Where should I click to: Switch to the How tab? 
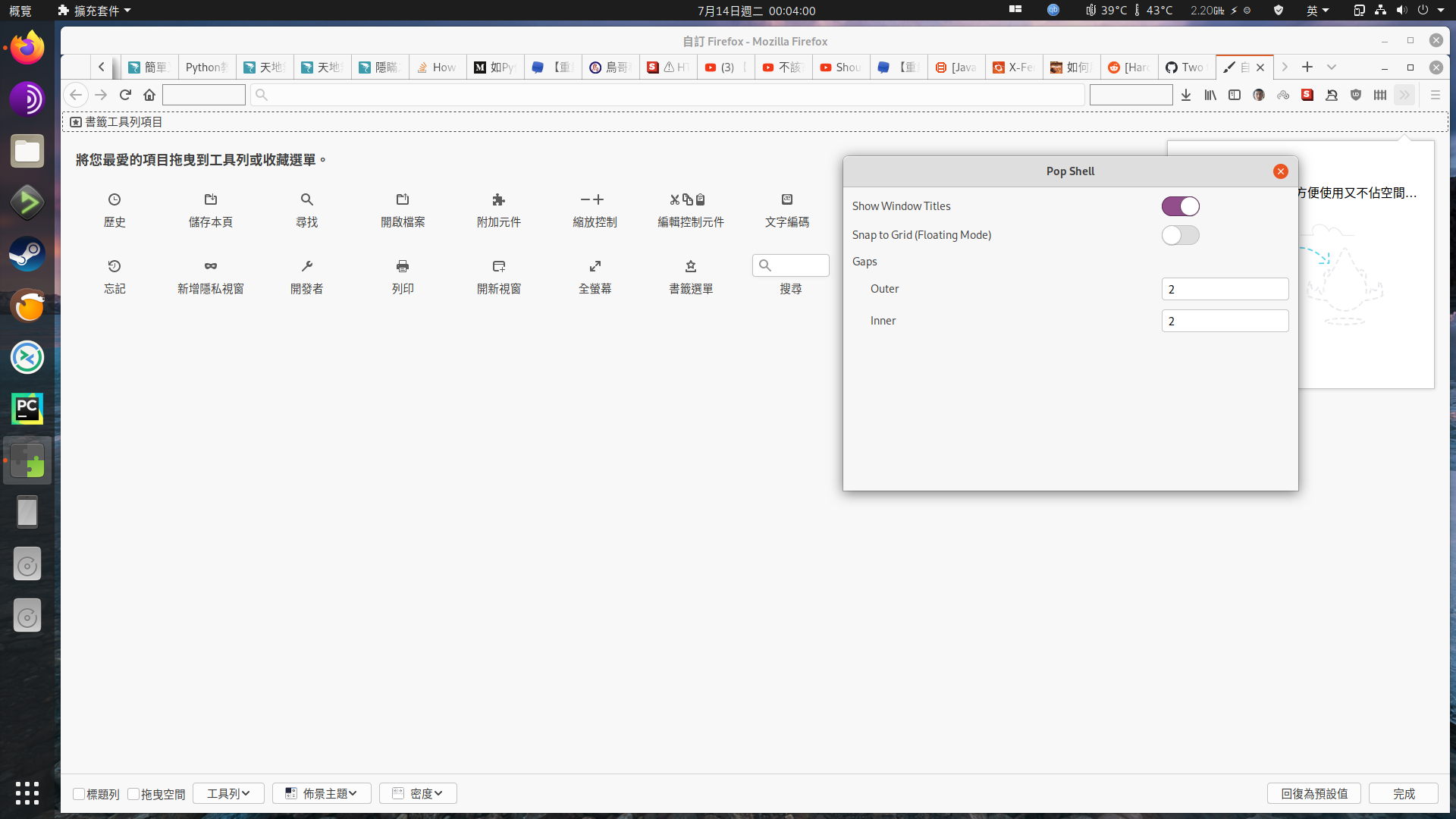(x=438, y=67)
